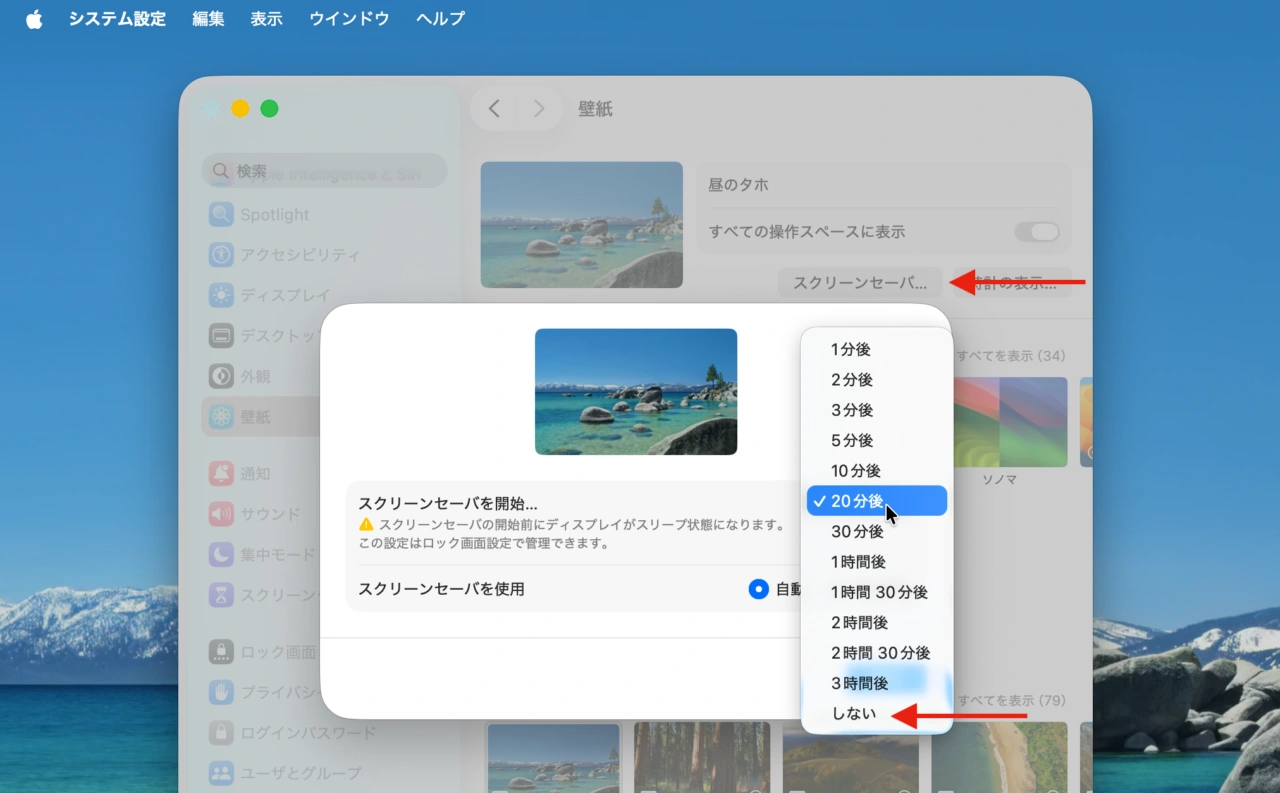Choose しない from the duration list

click(x=856, y=713)
